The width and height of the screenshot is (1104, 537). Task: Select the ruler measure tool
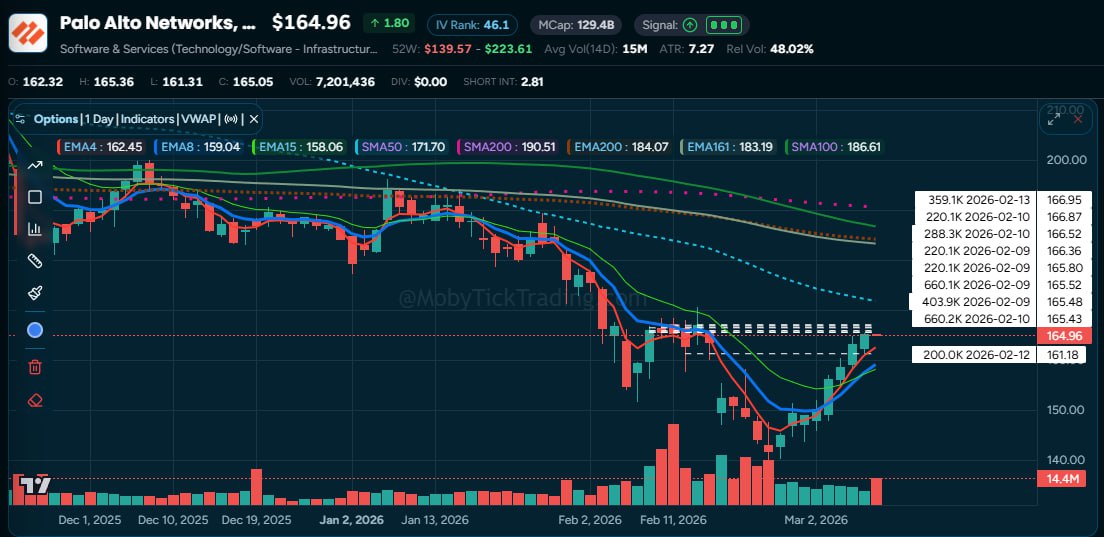[x=35, y=262]
